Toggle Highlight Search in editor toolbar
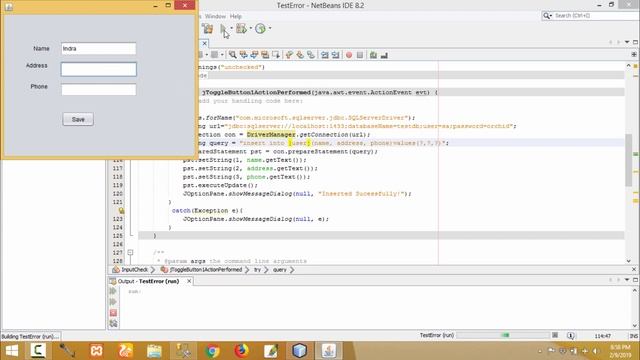The height and width of the screenshot is (360, 640). pos(265,55)
